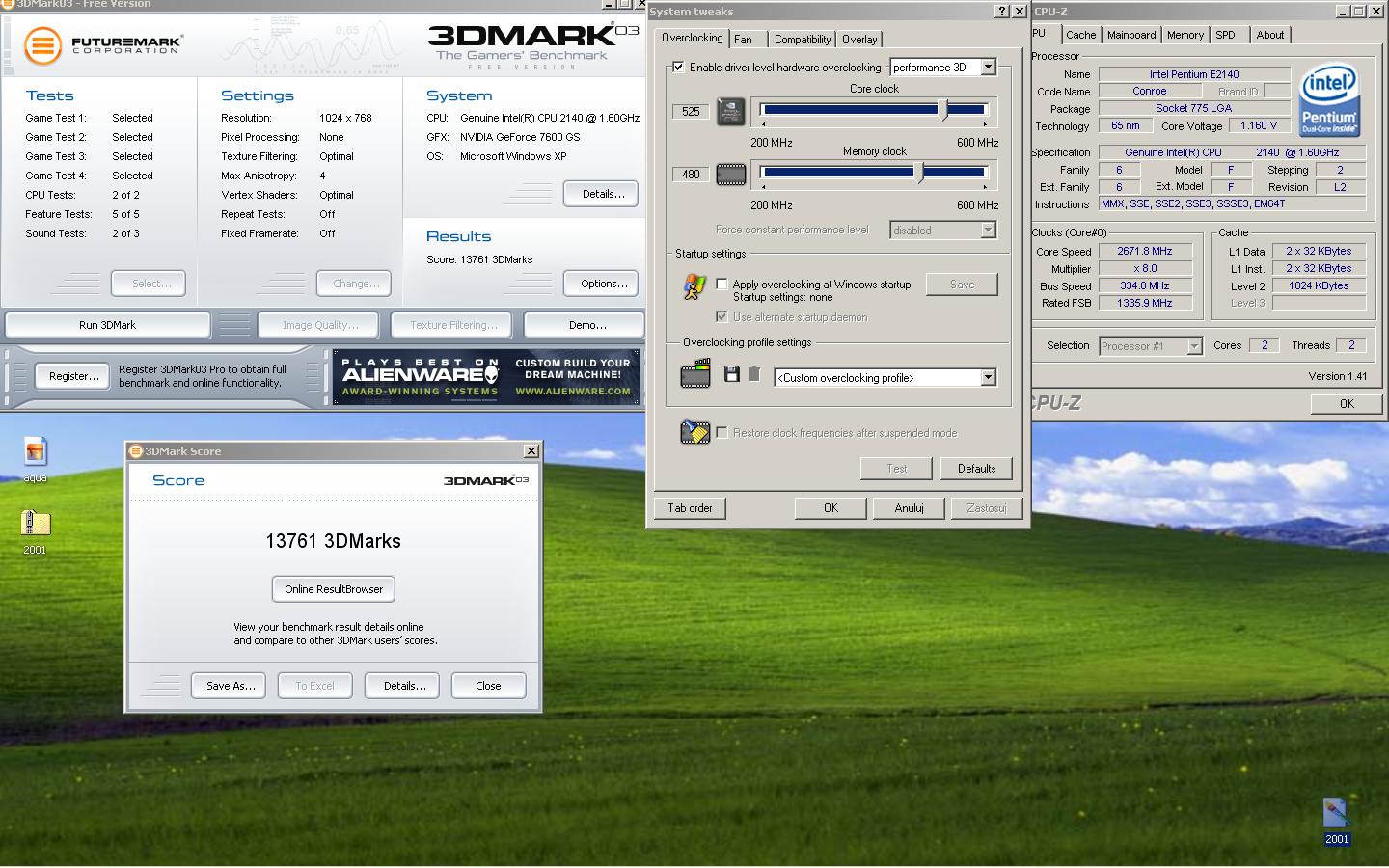The image size is (1389, 868).
Task: Click the Register button in 3DMark03
Action: (73, 376)
